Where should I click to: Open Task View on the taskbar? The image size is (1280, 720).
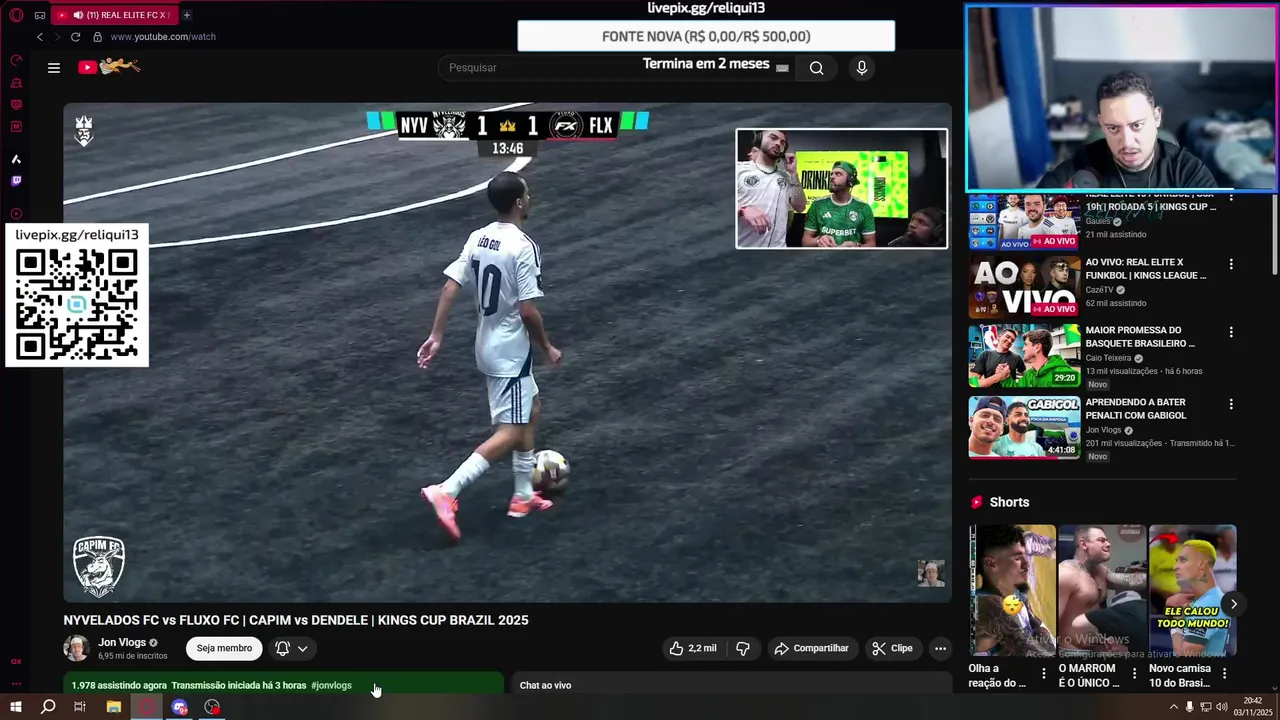pyautogui.click(x=80, y=707)
